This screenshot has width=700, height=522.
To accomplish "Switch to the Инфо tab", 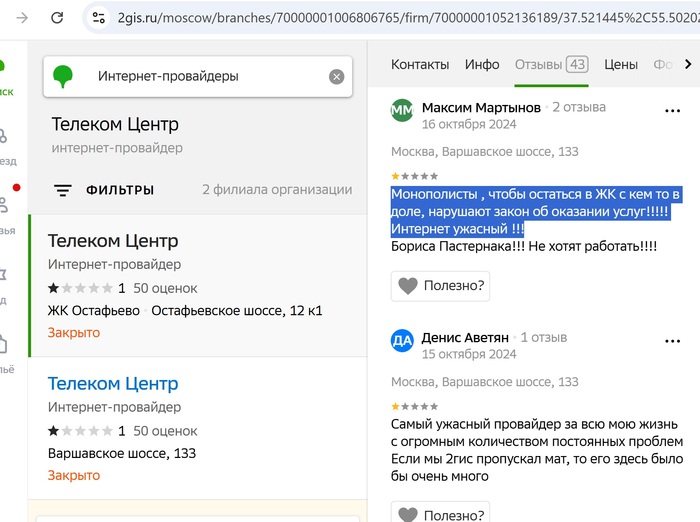I will [482, 64].
